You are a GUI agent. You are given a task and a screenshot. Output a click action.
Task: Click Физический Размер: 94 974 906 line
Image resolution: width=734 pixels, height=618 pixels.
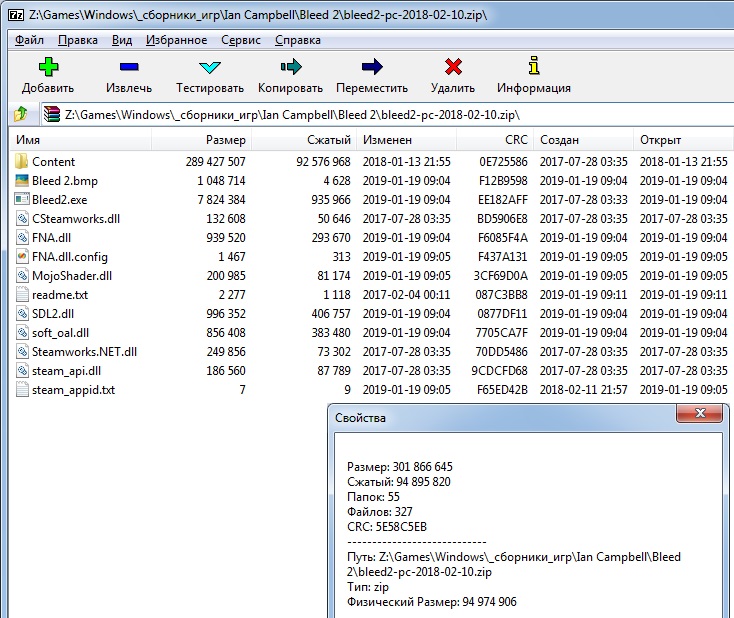click(432, 602)
